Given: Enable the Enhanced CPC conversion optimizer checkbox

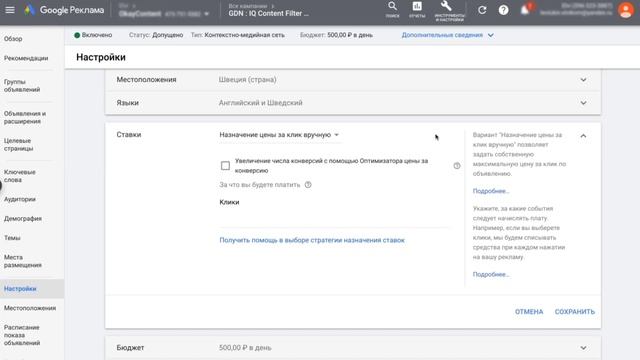Looking at the screenshot, I should point(225,166).
